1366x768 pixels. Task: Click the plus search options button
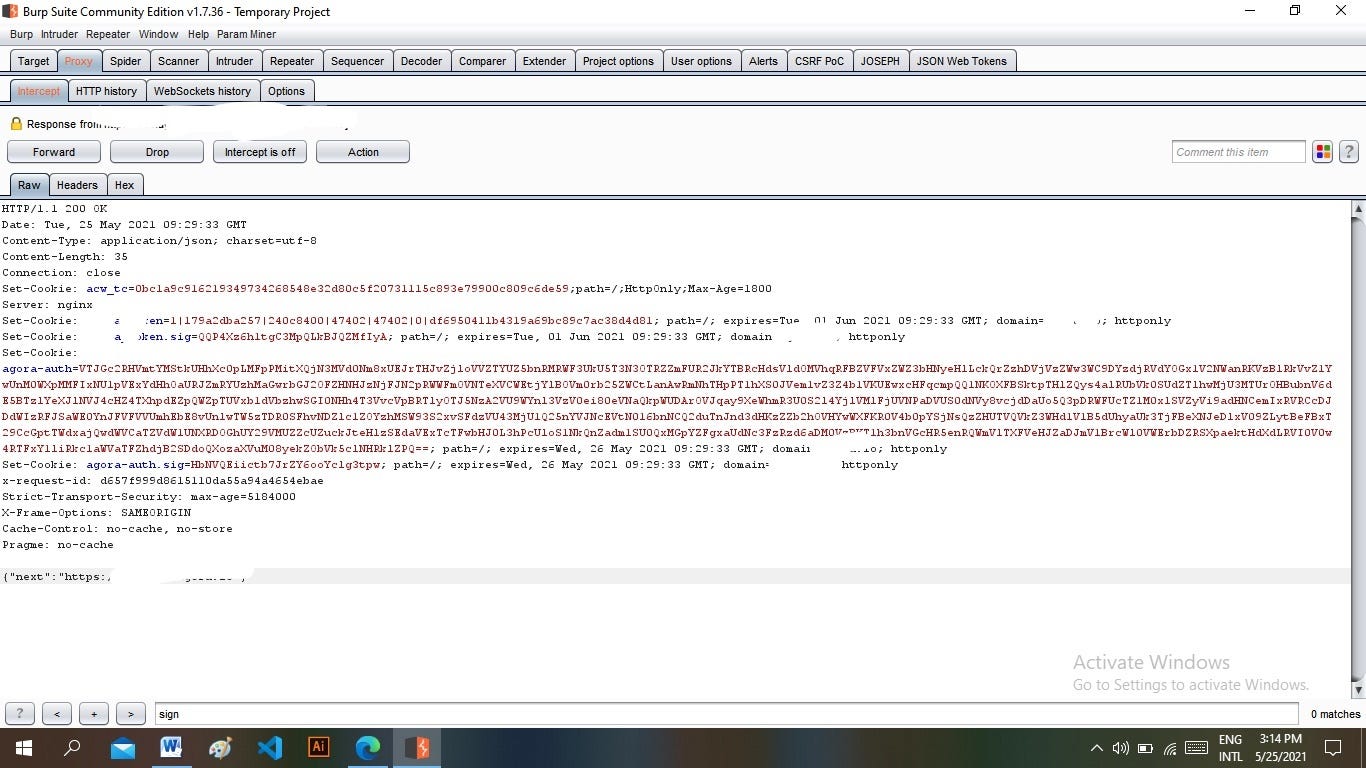coord(94,714)
